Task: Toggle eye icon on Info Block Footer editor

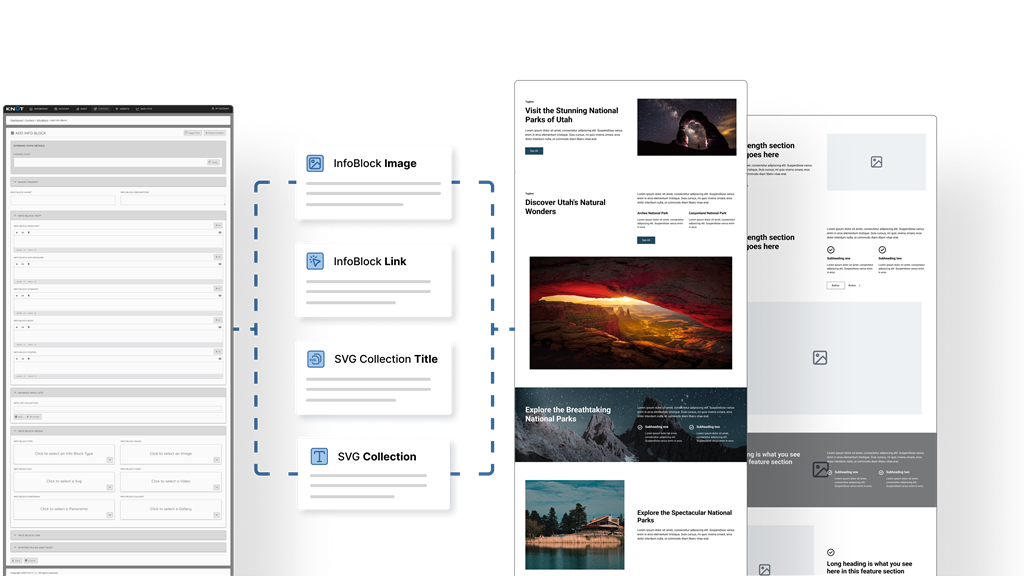Action: (x=220, y=359)
